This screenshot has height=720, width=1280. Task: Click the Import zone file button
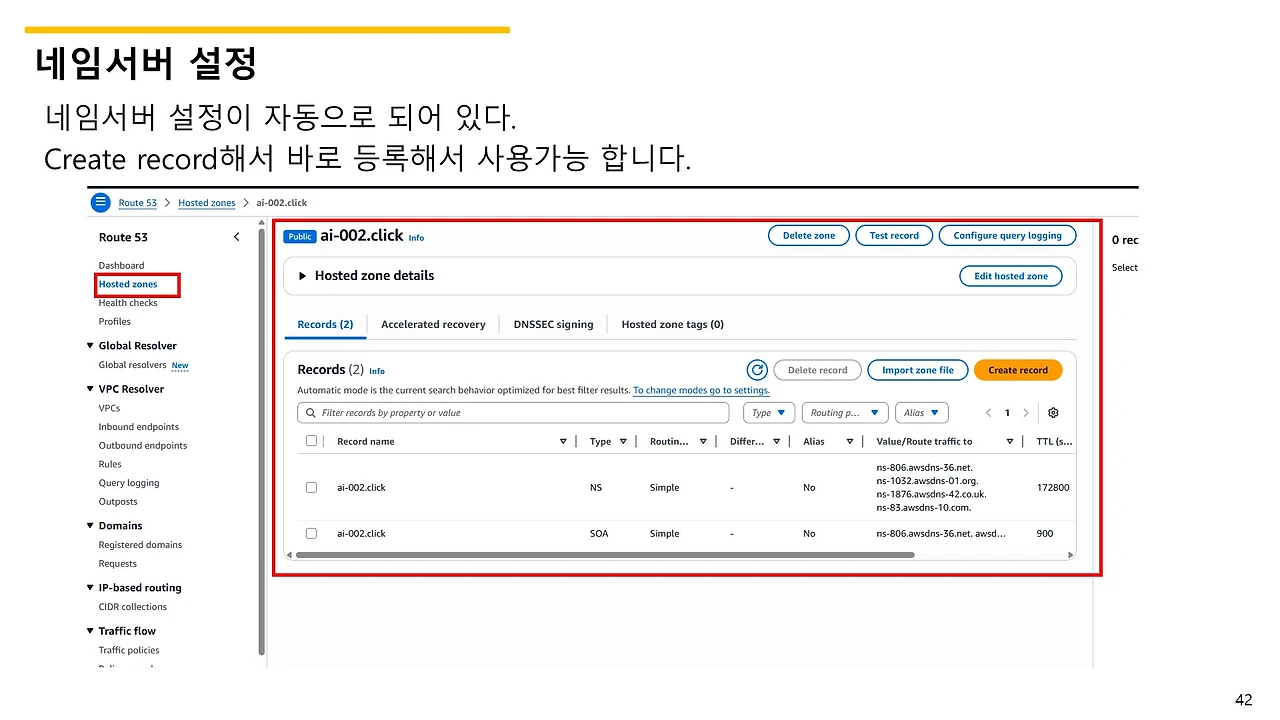[x=918, y=370]
